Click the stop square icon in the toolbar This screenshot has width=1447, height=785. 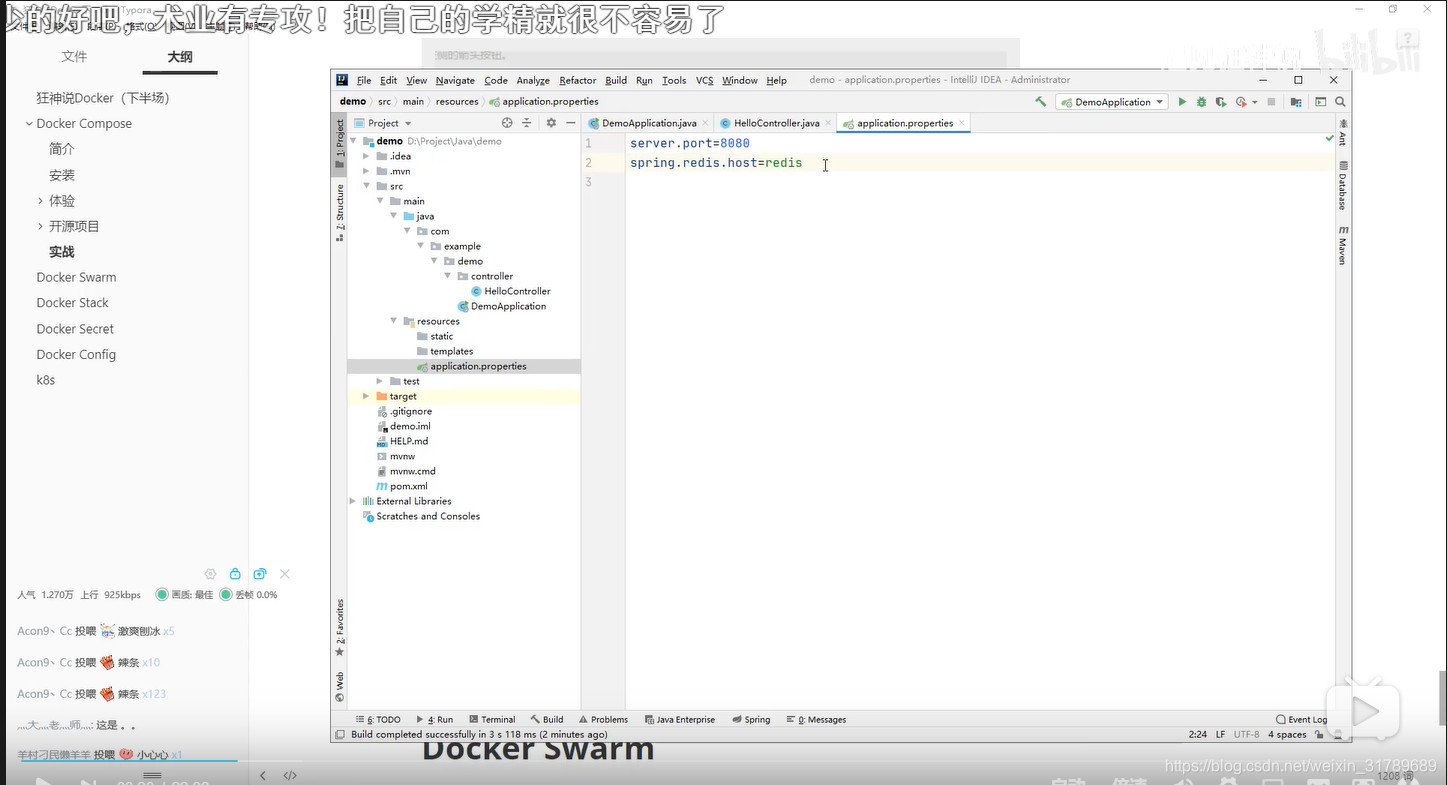coord(1271,102)
